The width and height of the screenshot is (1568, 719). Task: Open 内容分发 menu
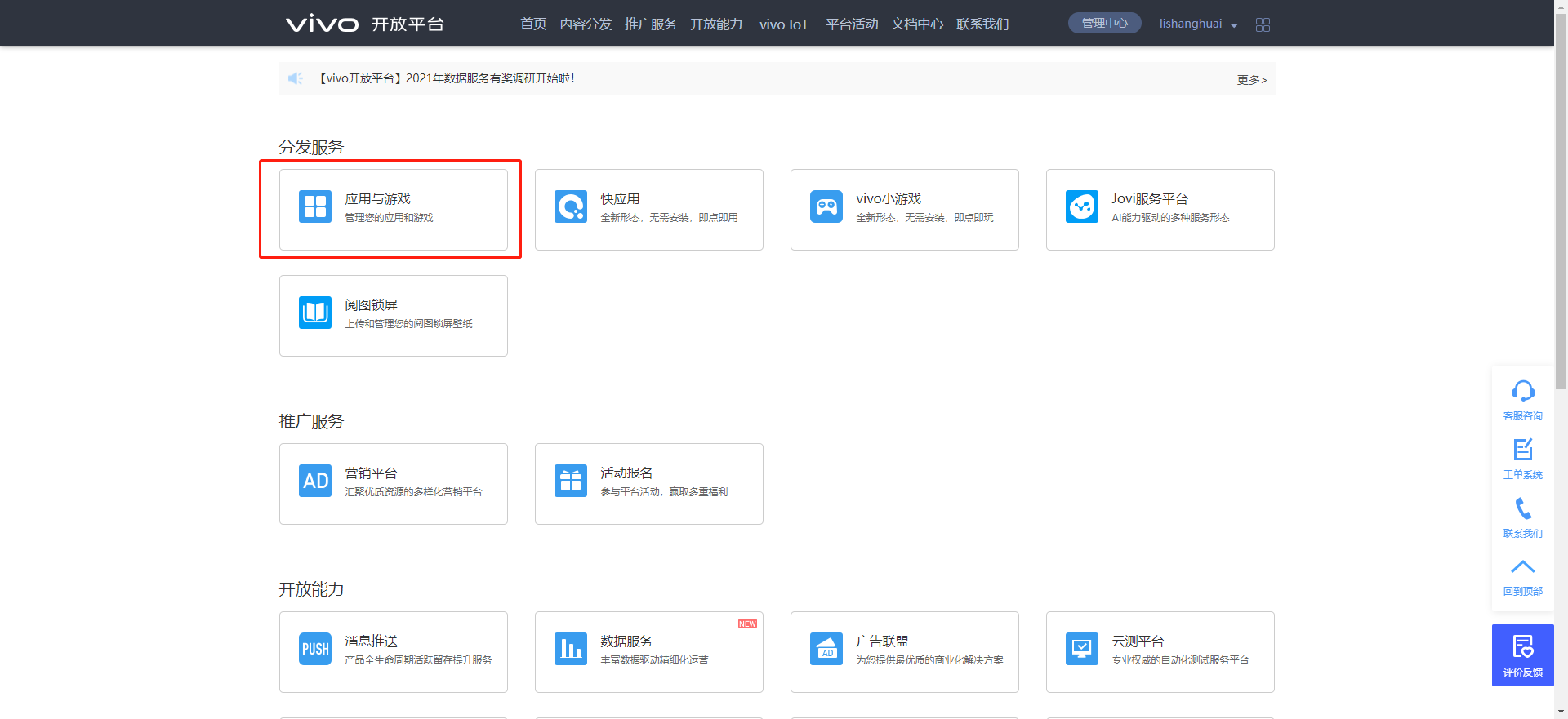click(x=586, y=24)
